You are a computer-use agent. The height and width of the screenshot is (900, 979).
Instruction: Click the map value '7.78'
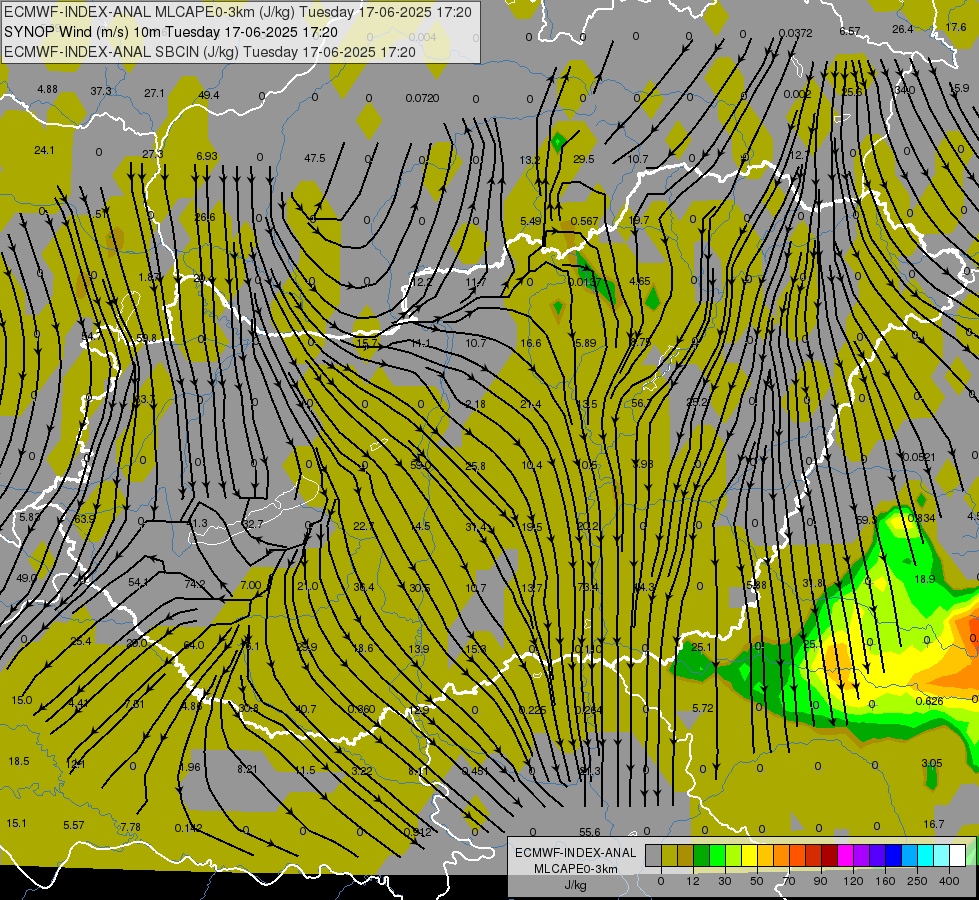(x=130, y=827)
